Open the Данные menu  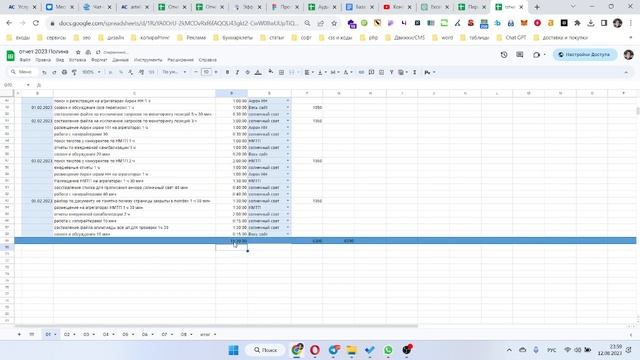[120, 60]
